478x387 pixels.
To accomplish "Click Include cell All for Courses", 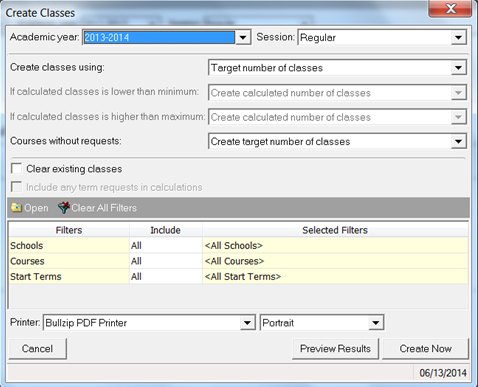I will 166,261.
